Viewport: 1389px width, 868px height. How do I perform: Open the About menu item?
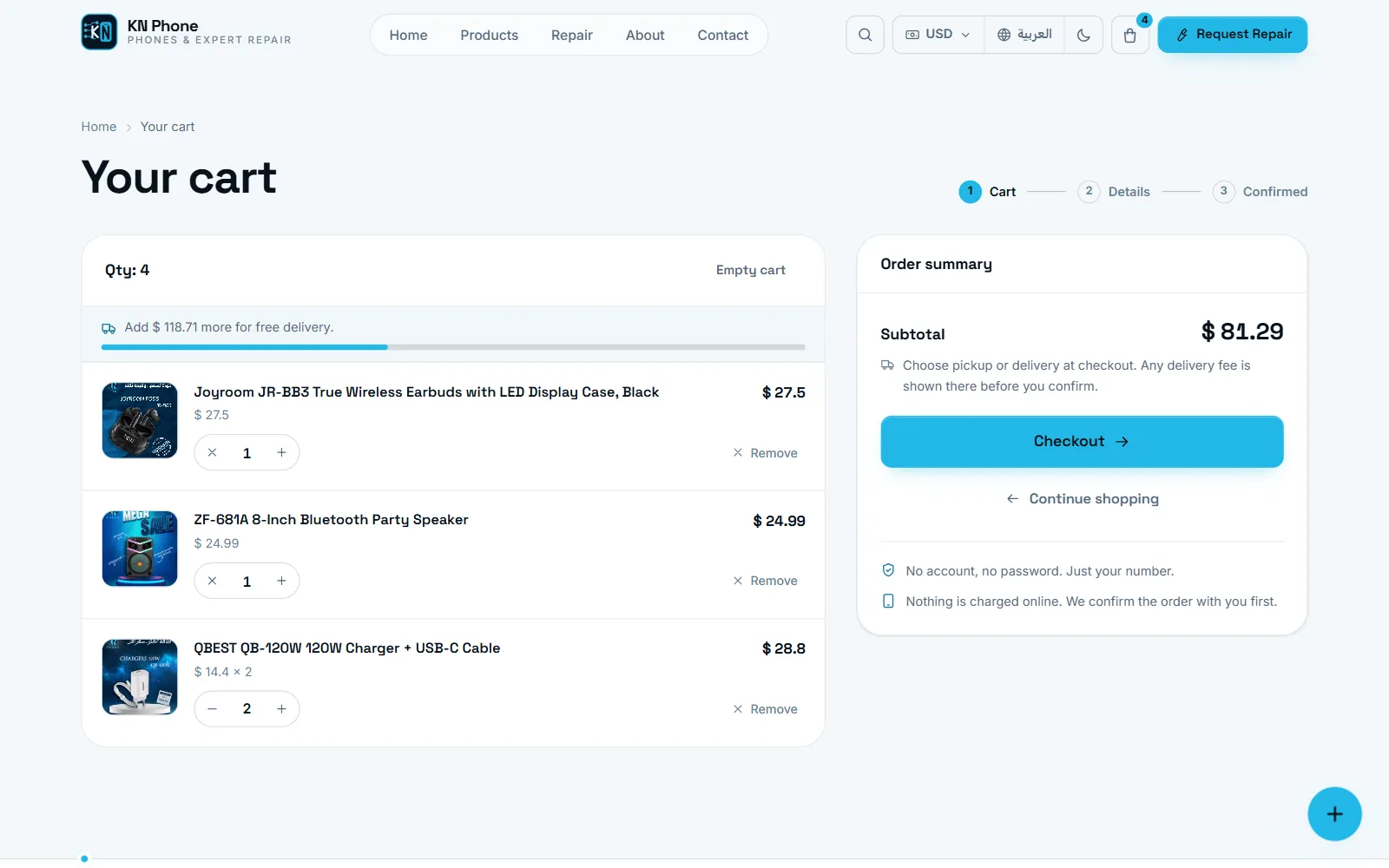pos(645,35)
